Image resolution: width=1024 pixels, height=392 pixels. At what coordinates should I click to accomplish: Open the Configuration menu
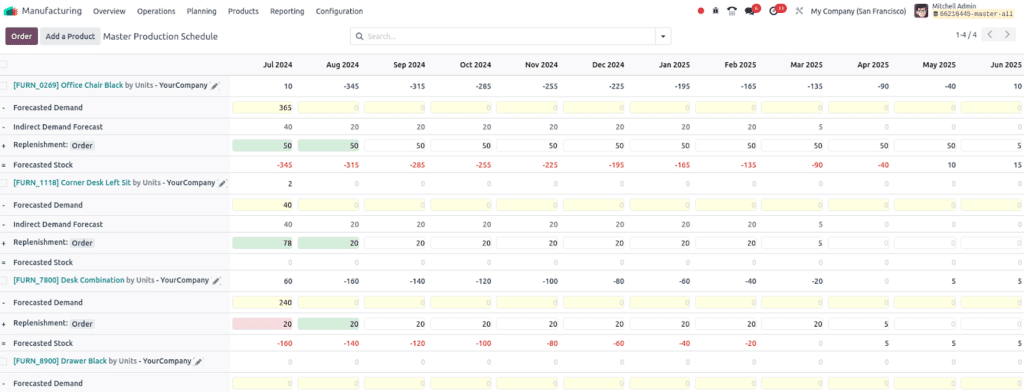click(x=339, y=11)
